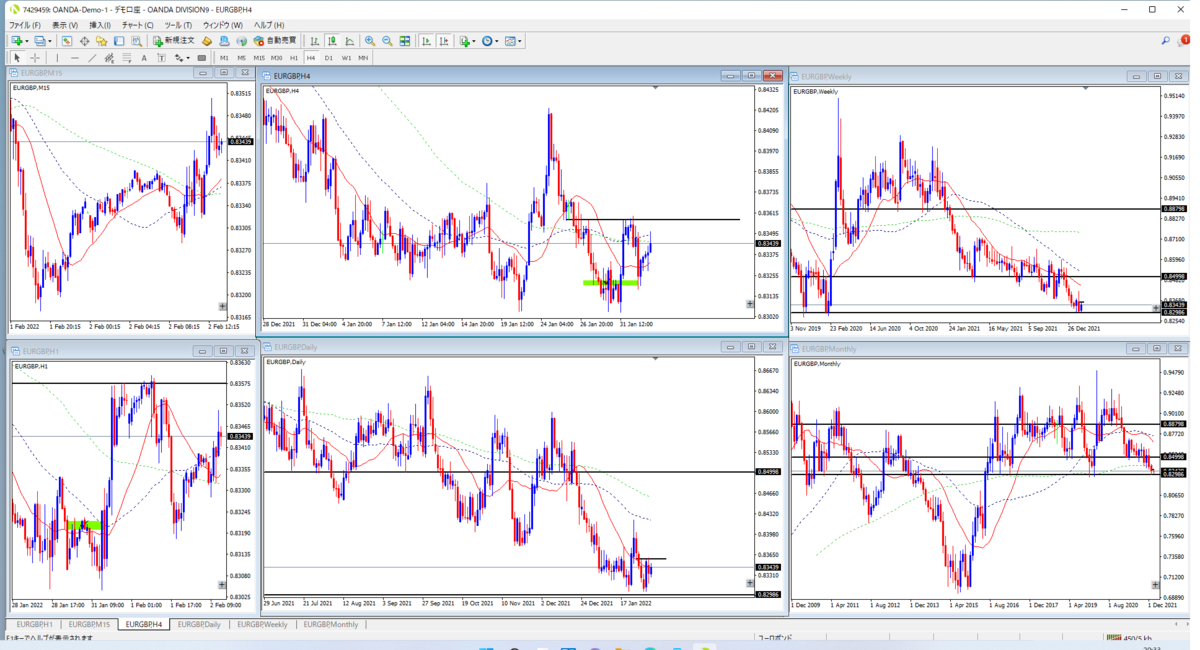Select the equidistant channel tool

pyautogui.click(x=109, y=58)
